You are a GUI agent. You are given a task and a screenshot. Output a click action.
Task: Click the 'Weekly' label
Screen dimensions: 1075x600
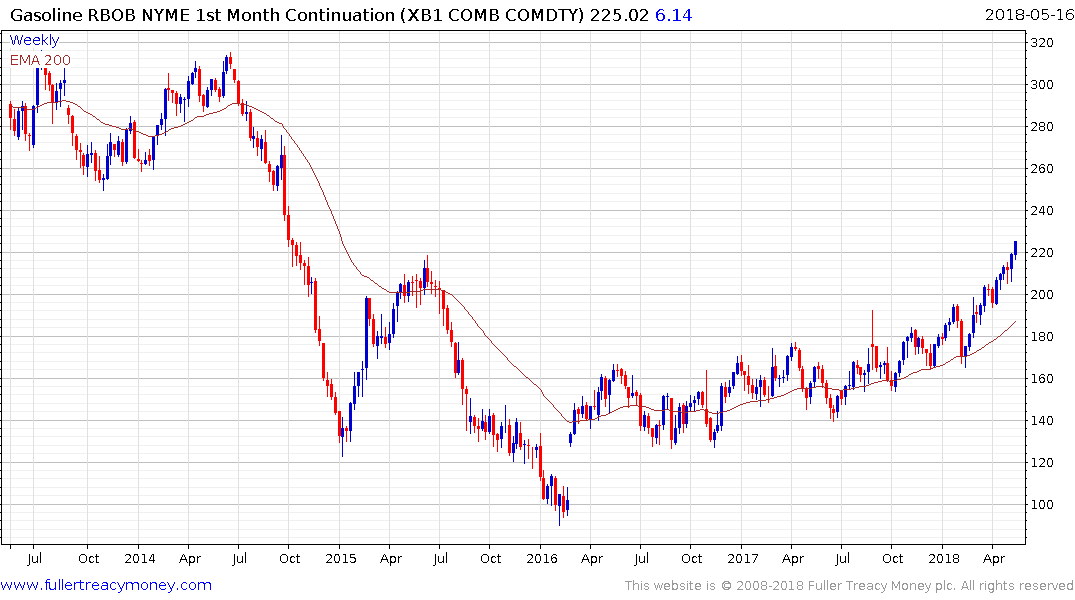34,40
